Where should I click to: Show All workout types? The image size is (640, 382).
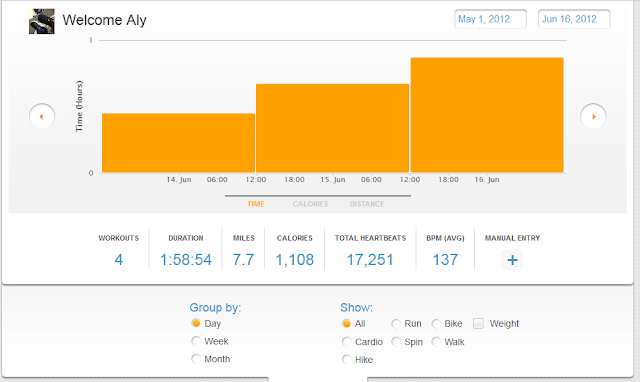tap(347, 324)
